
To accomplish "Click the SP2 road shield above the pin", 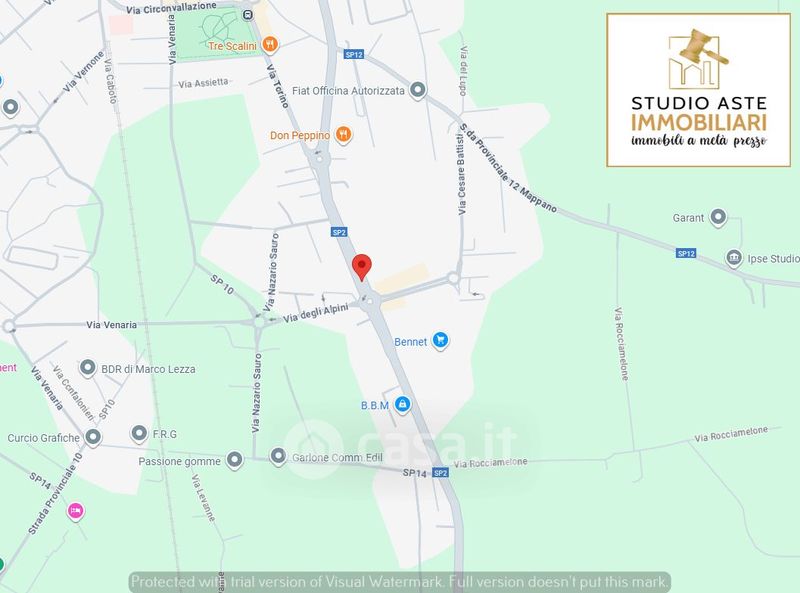I will (x=339, y=232).
